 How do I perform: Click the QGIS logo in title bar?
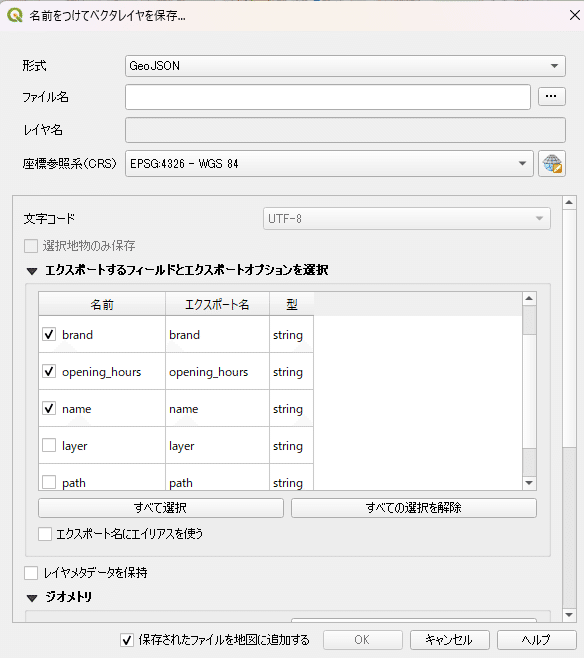click(15, 16)
